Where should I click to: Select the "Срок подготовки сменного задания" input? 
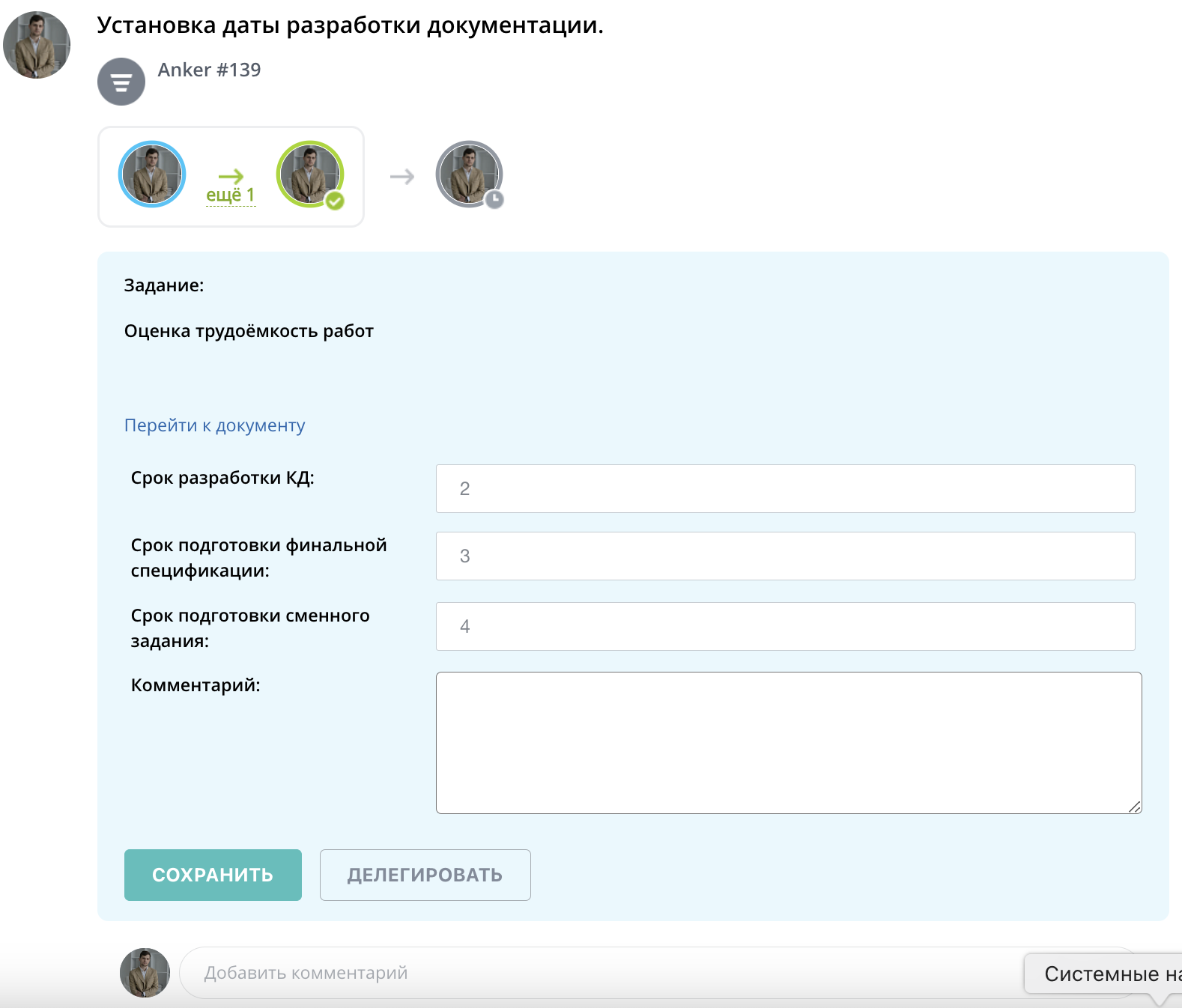[785, 627]
